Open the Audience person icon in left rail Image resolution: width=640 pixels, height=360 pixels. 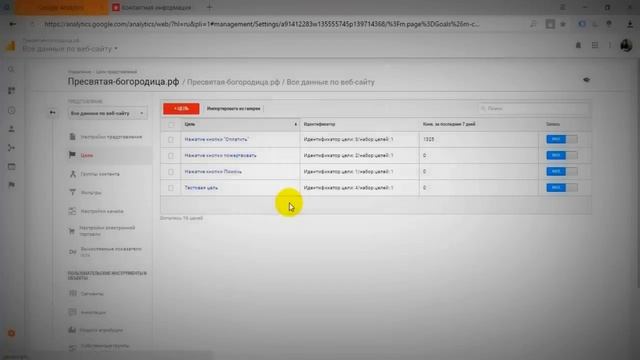coord(11,129)
